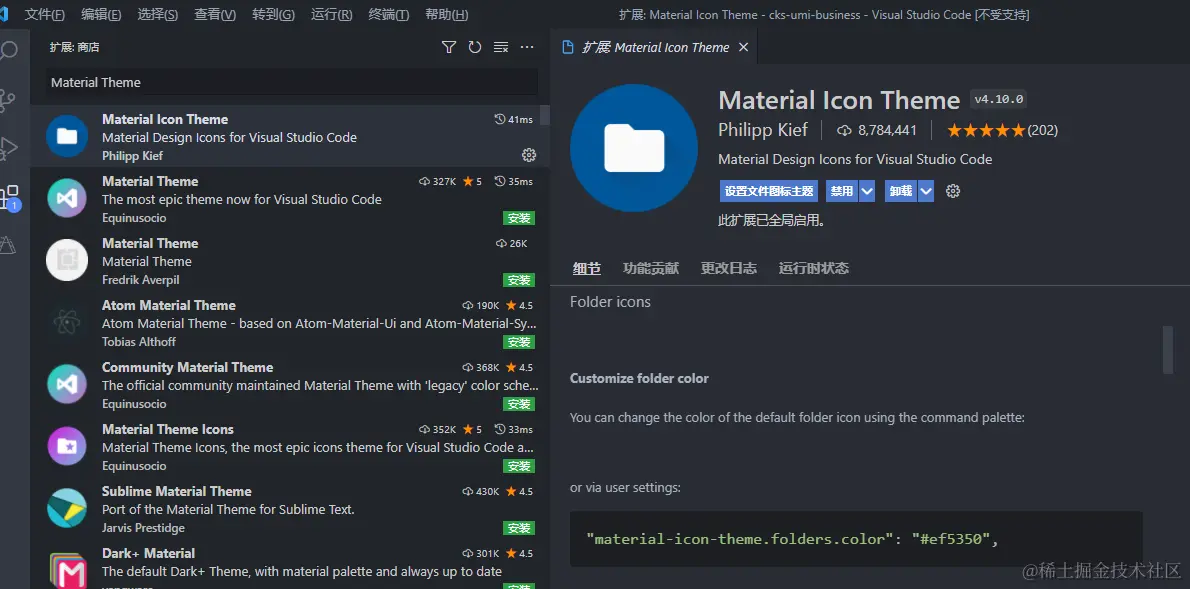Open the 文件(F) menu
Image resolution: width=1190 pixels, height=589 pixels.
tap(45, 14)
